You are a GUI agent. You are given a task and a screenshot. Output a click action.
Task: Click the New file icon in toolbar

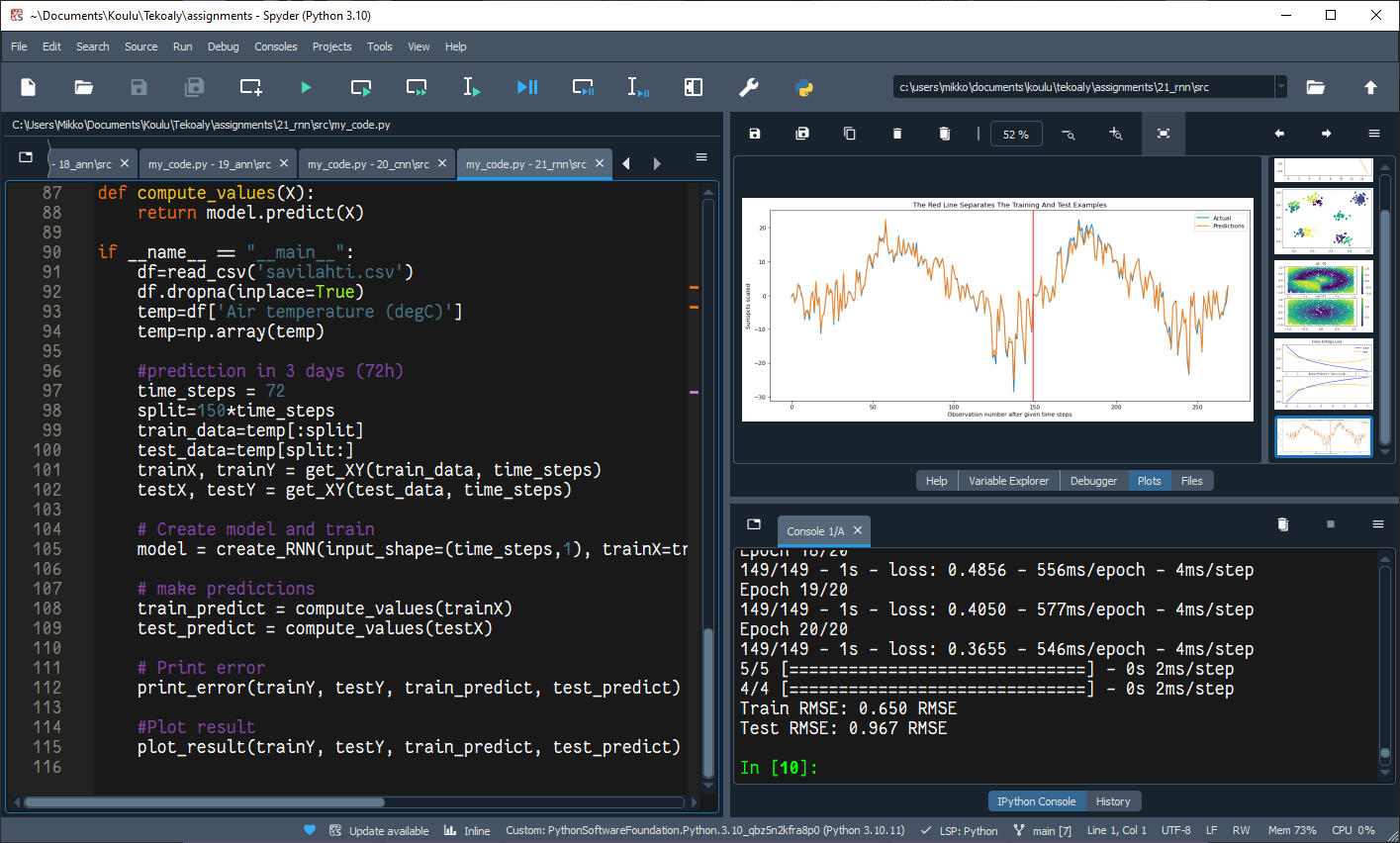29,87
